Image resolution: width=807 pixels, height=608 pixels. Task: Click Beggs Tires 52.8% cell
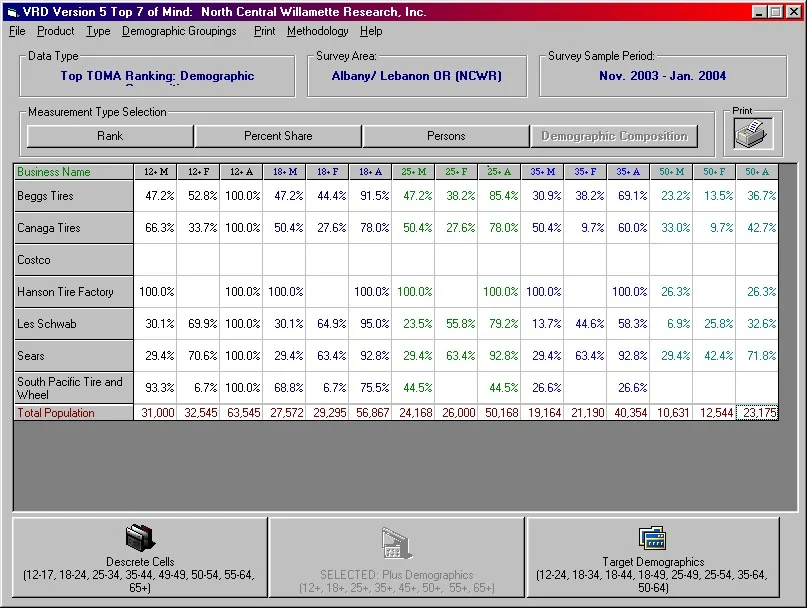198,196
